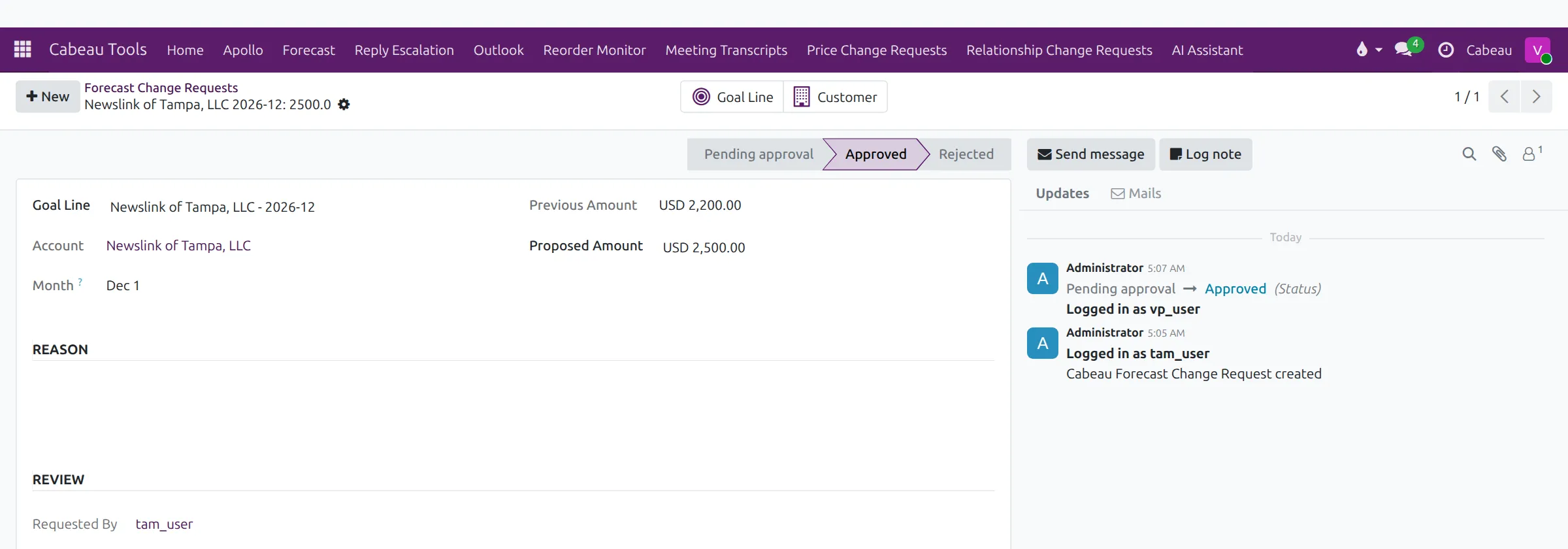This screenshot has width=1568, height=549.
Task: Click Send message button
Action: point(1090,154)
